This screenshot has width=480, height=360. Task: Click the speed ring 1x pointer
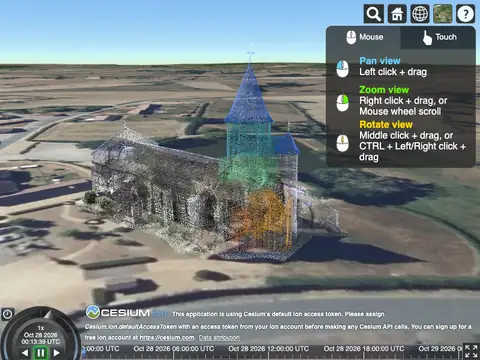coord(49,314)
